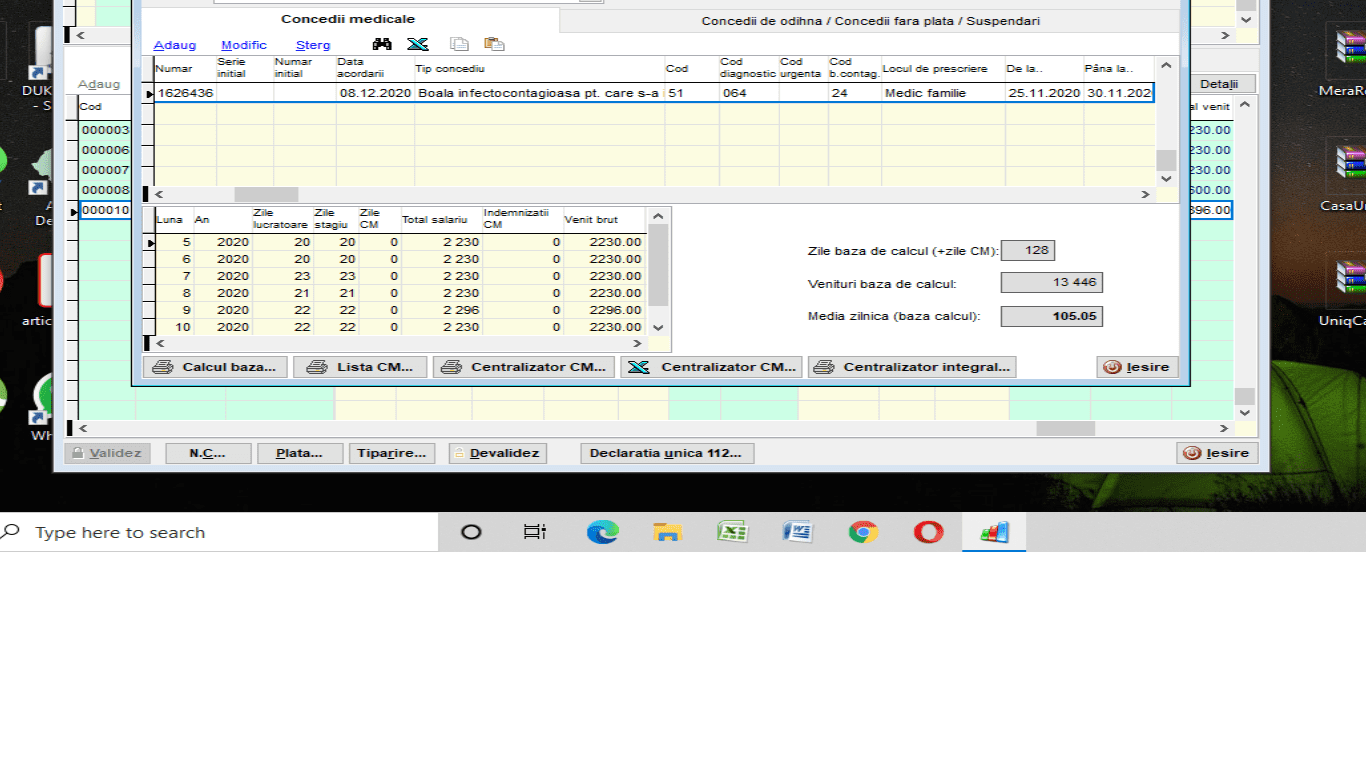This screenshot has height=768, width=1366.
Task: Click the Tip concediu column header
Action: click(540, 69)
